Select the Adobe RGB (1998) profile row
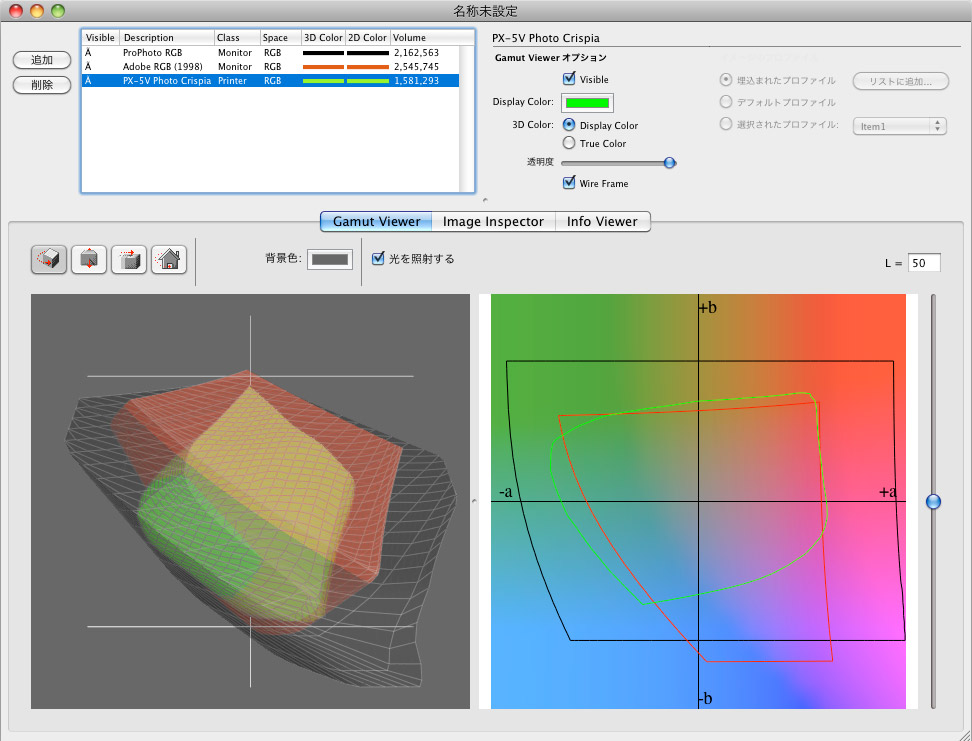Screen dimensions: 972x741 point(270,66)
